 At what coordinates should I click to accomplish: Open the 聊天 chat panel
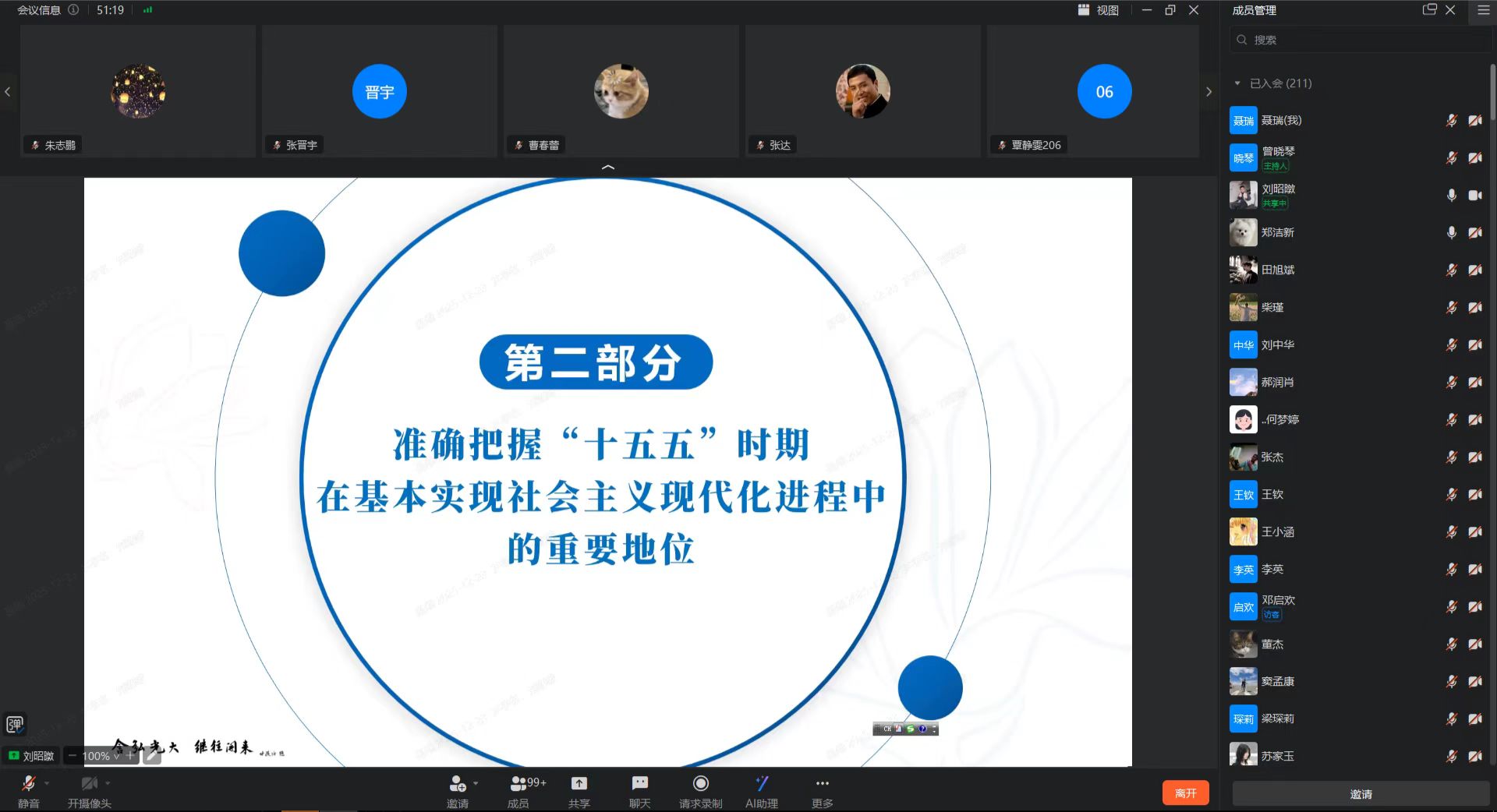tap(639, 784)
